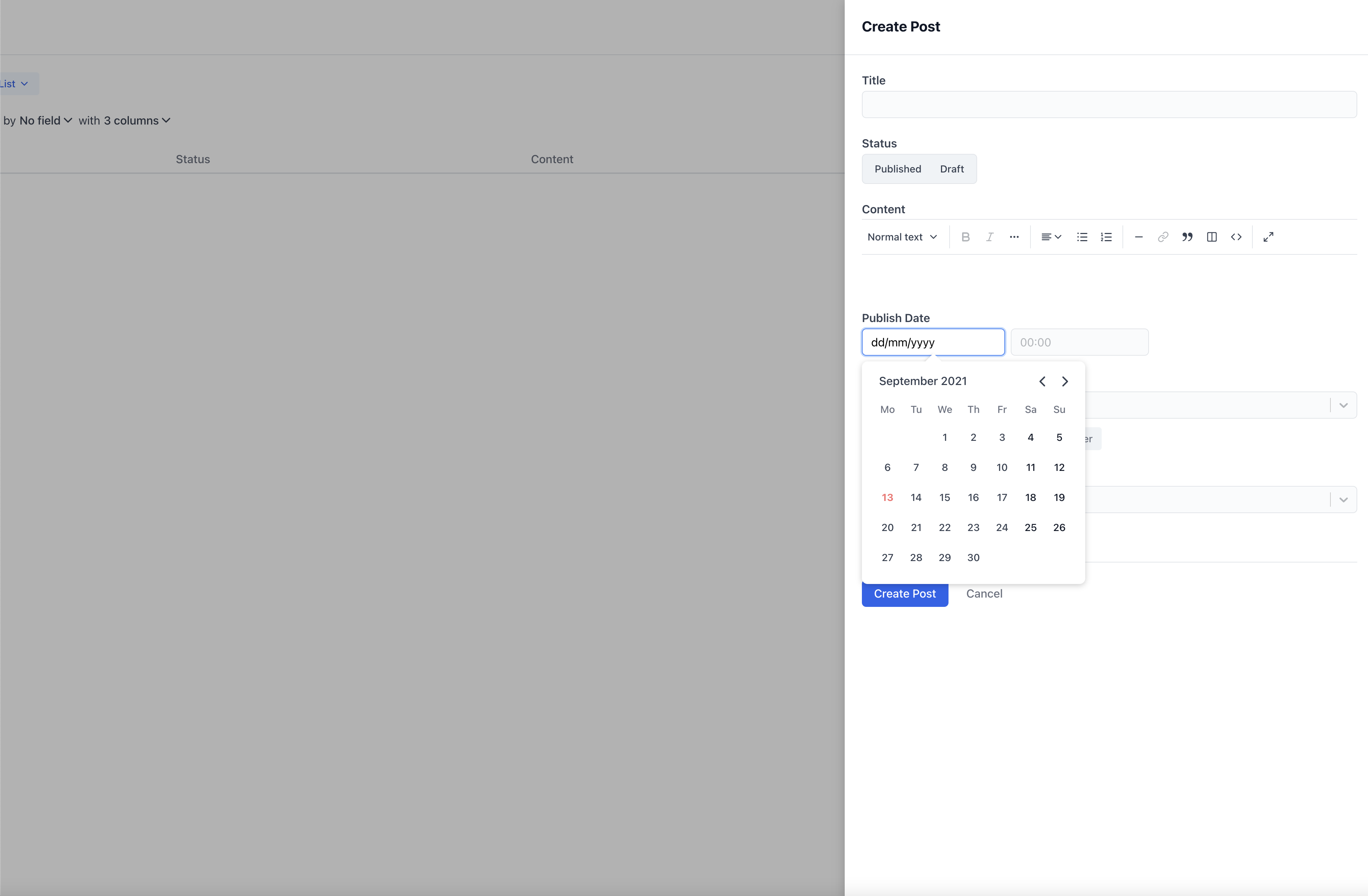Toggle bold formatting in the editor
Screen dimensions: 1368x896
tap(966, 237)
